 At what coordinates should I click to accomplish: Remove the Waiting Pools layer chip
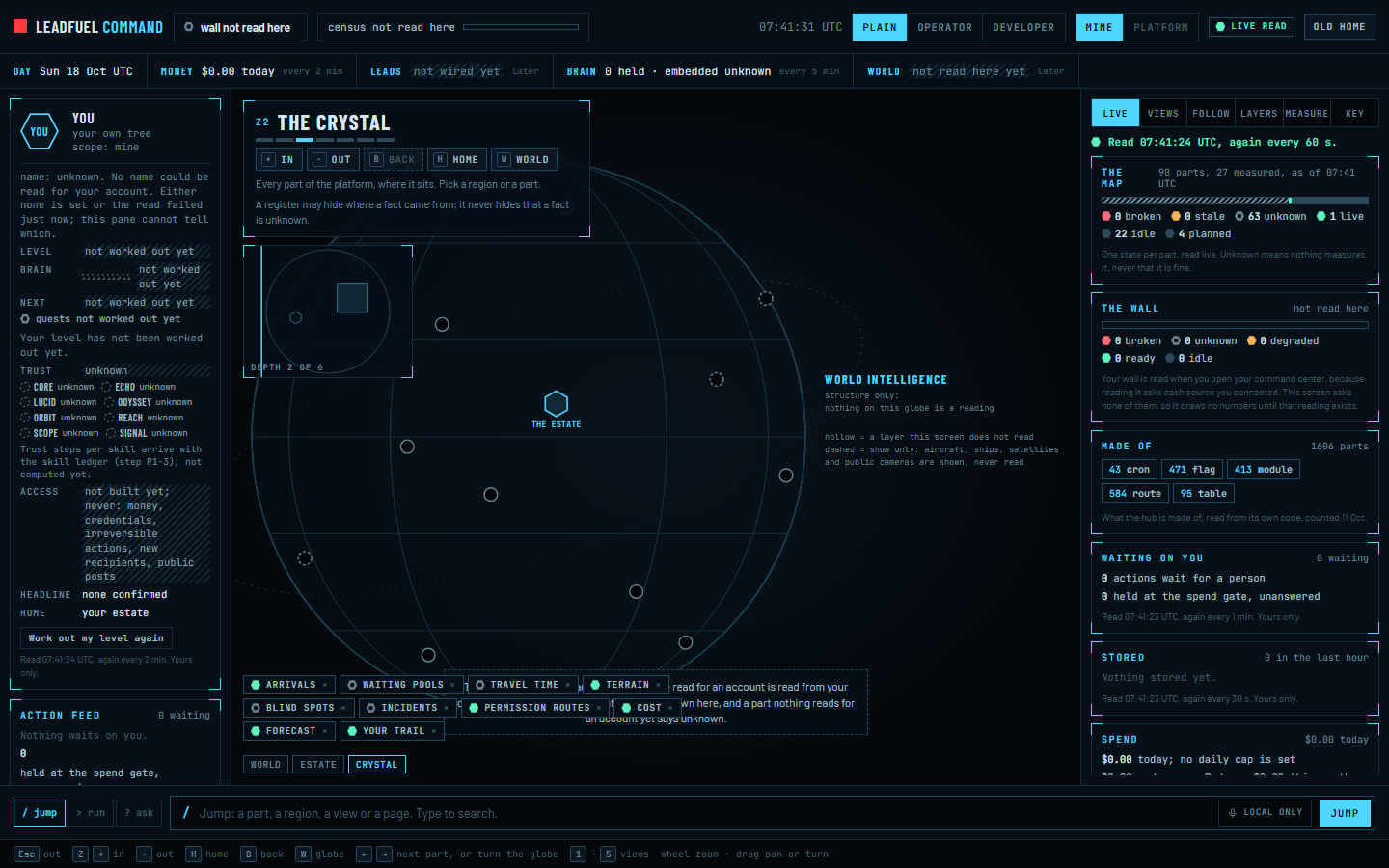tap(452, 685)
